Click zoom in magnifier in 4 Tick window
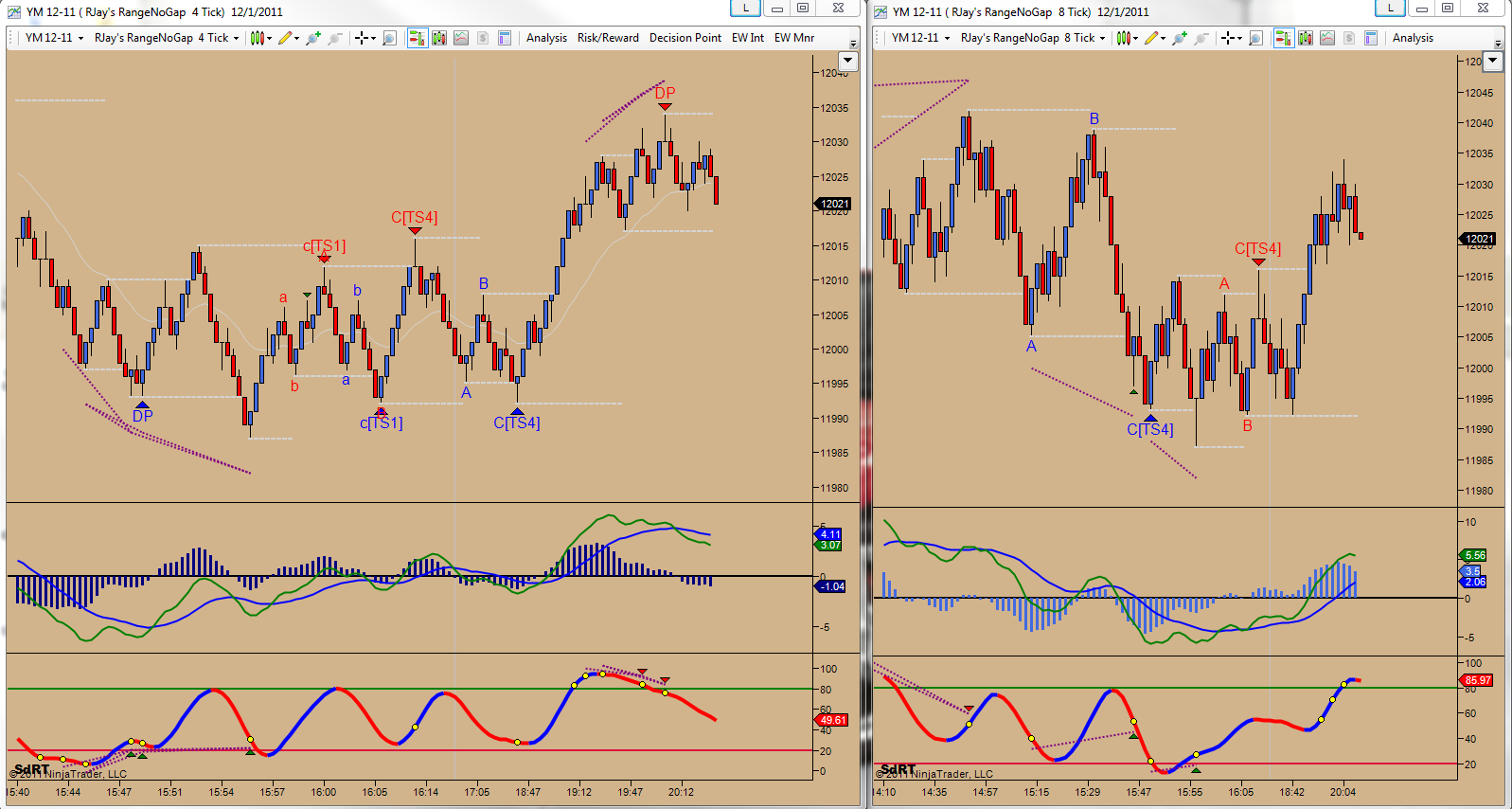 313,38
